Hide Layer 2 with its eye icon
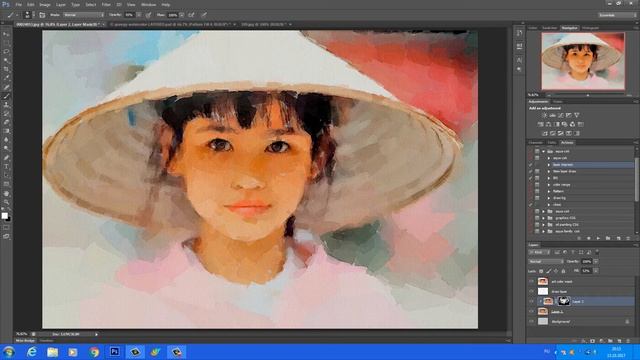Viewport: 640px width, 360px height. click(531, 301)
